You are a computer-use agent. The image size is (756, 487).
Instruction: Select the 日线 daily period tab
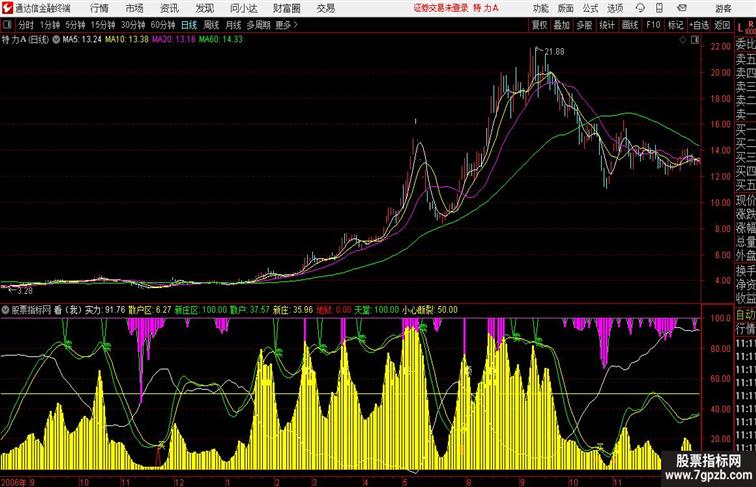189,25
